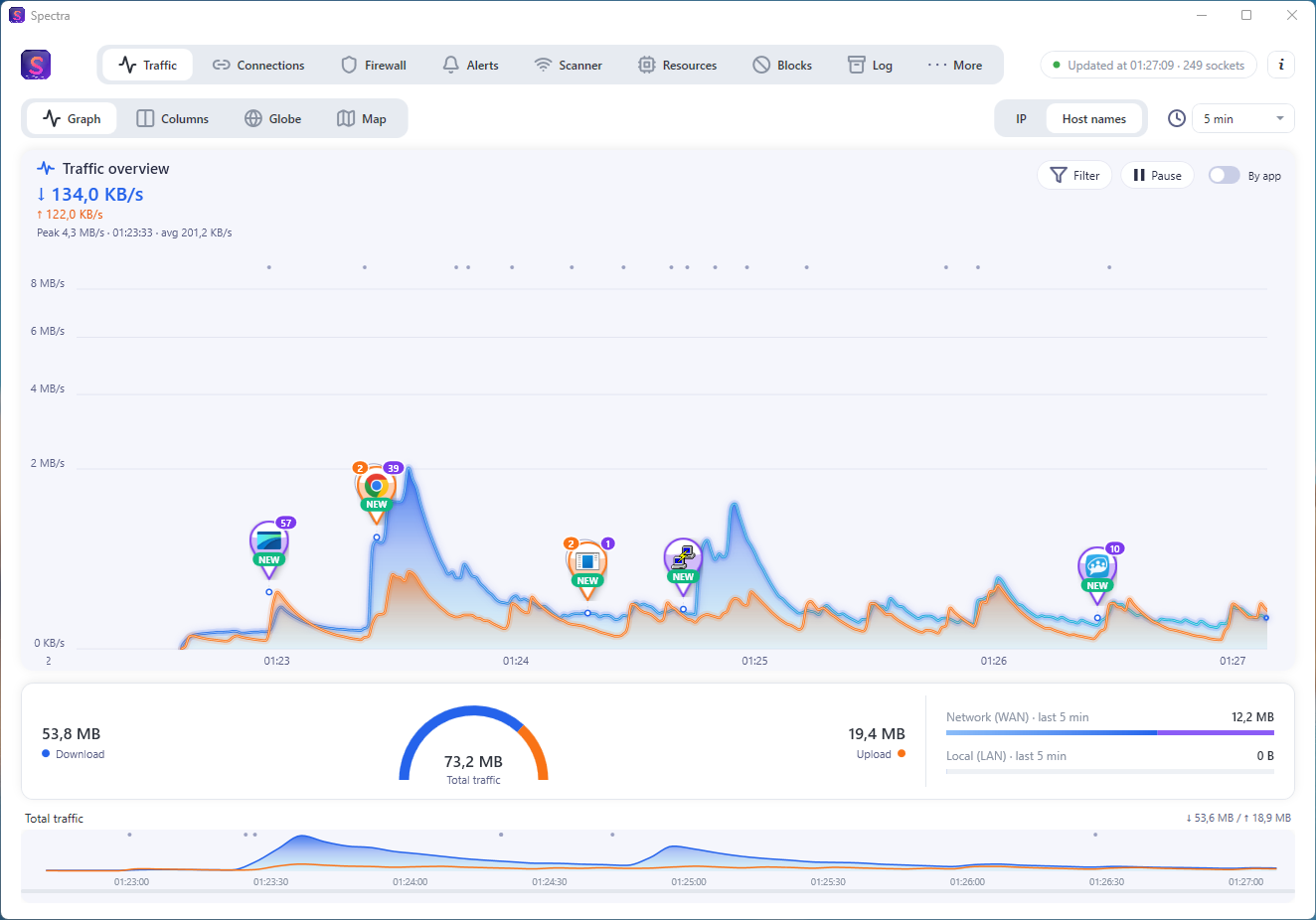Open the 5 min time range dropdown
1316x920 pixels.
click(1242, 118)
